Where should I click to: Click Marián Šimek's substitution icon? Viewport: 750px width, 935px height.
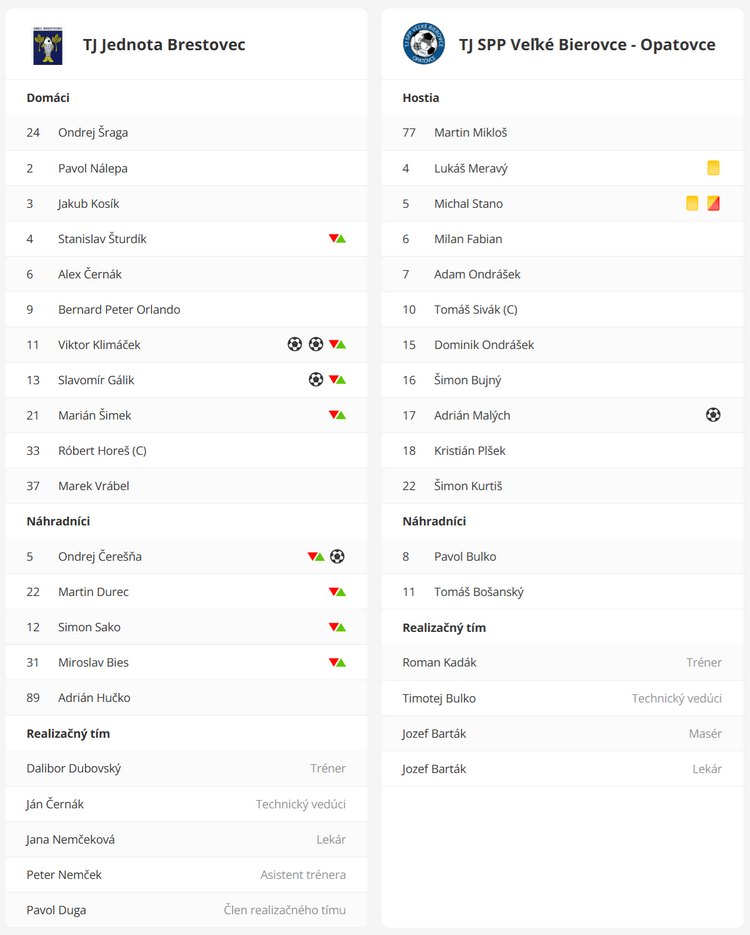pyautogui.click(x=337, y=415)
